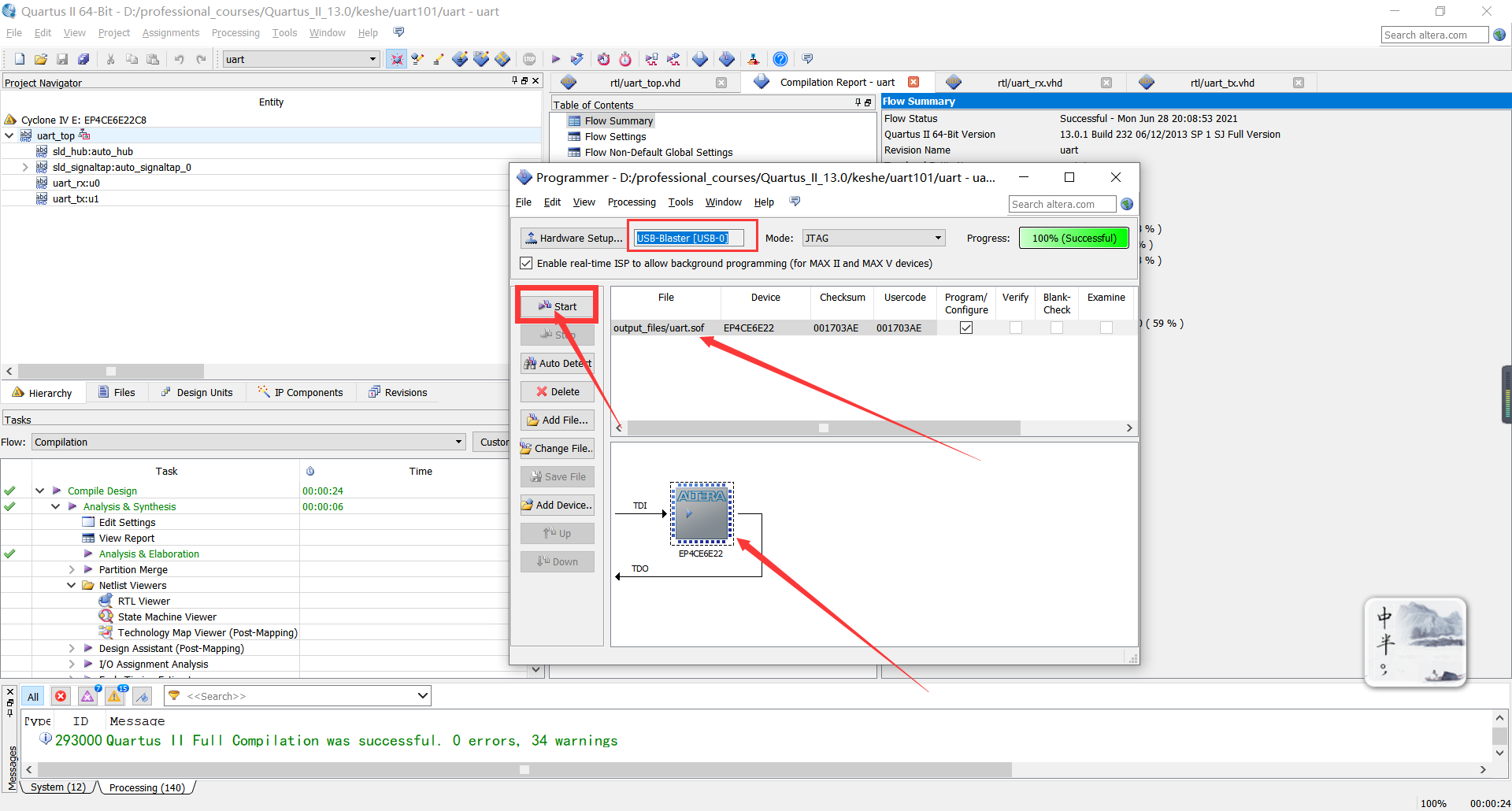The width and height of the screenshot is (1512, 811).
Task: Expand the Partition Merge task
Action: pyautogui.click(x=72, y=569)
